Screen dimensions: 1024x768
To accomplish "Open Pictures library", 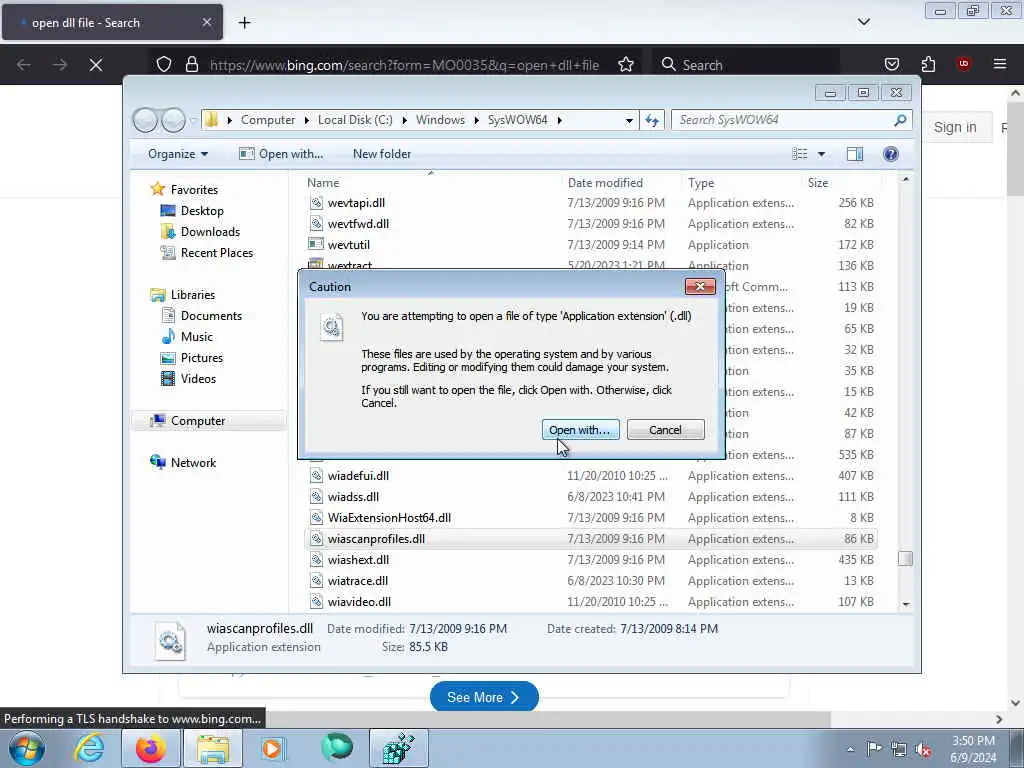I will [x=201, y=358].
